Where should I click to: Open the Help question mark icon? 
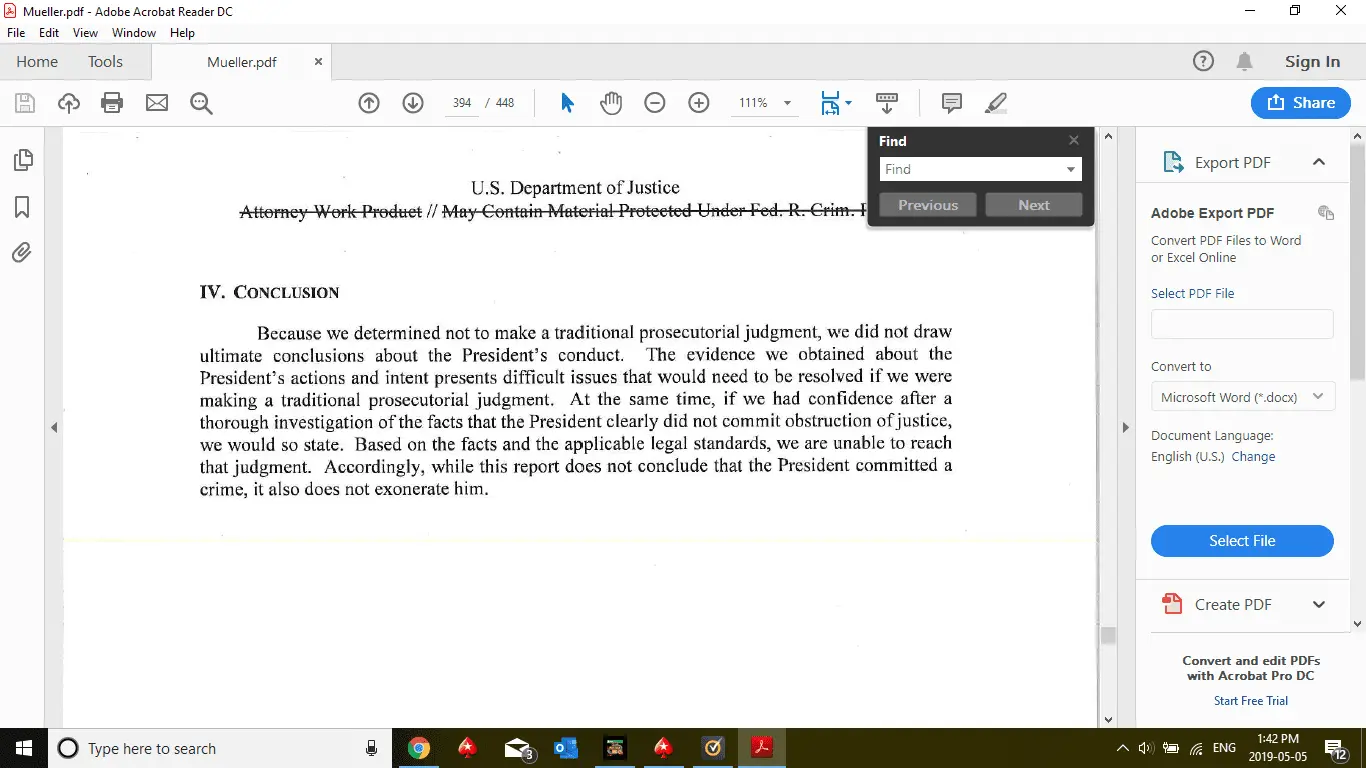1203,62
